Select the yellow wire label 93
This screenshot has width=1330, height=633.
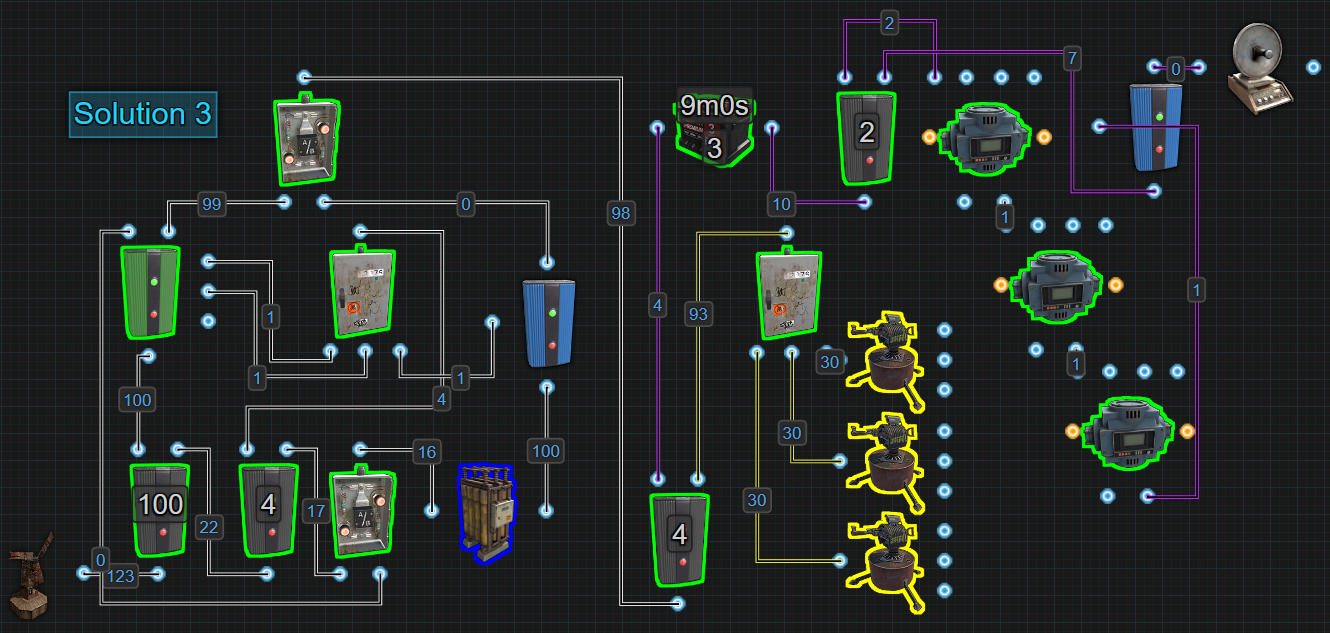tap(698, 313)
